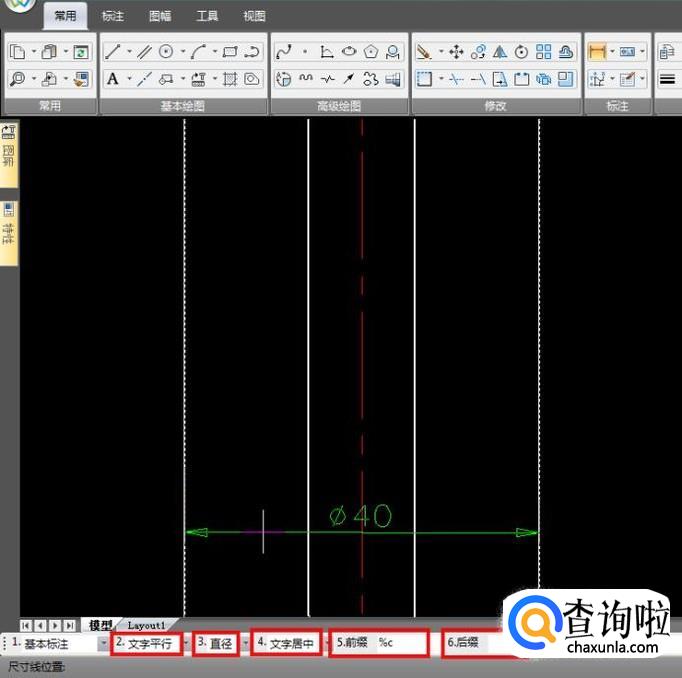Switch to the 标注 ribbon tab
The width and height of the screenshot is (682, 678).
tap(113, 16)
